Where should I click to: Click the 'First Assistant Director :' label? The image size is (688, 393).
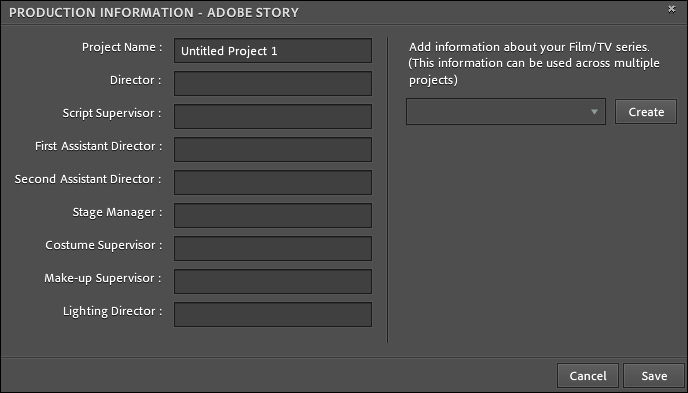tap(99, 146)
